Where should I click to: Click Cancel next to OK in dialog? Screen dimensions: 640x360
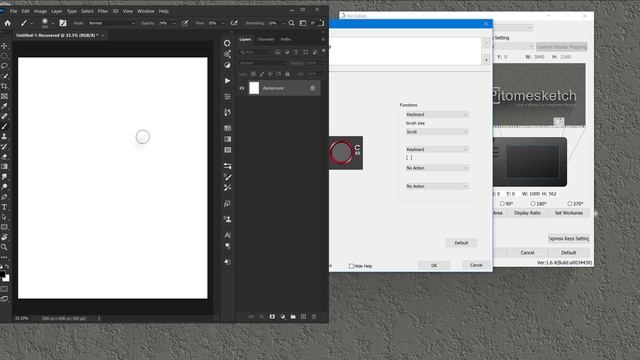pos(476,265)
